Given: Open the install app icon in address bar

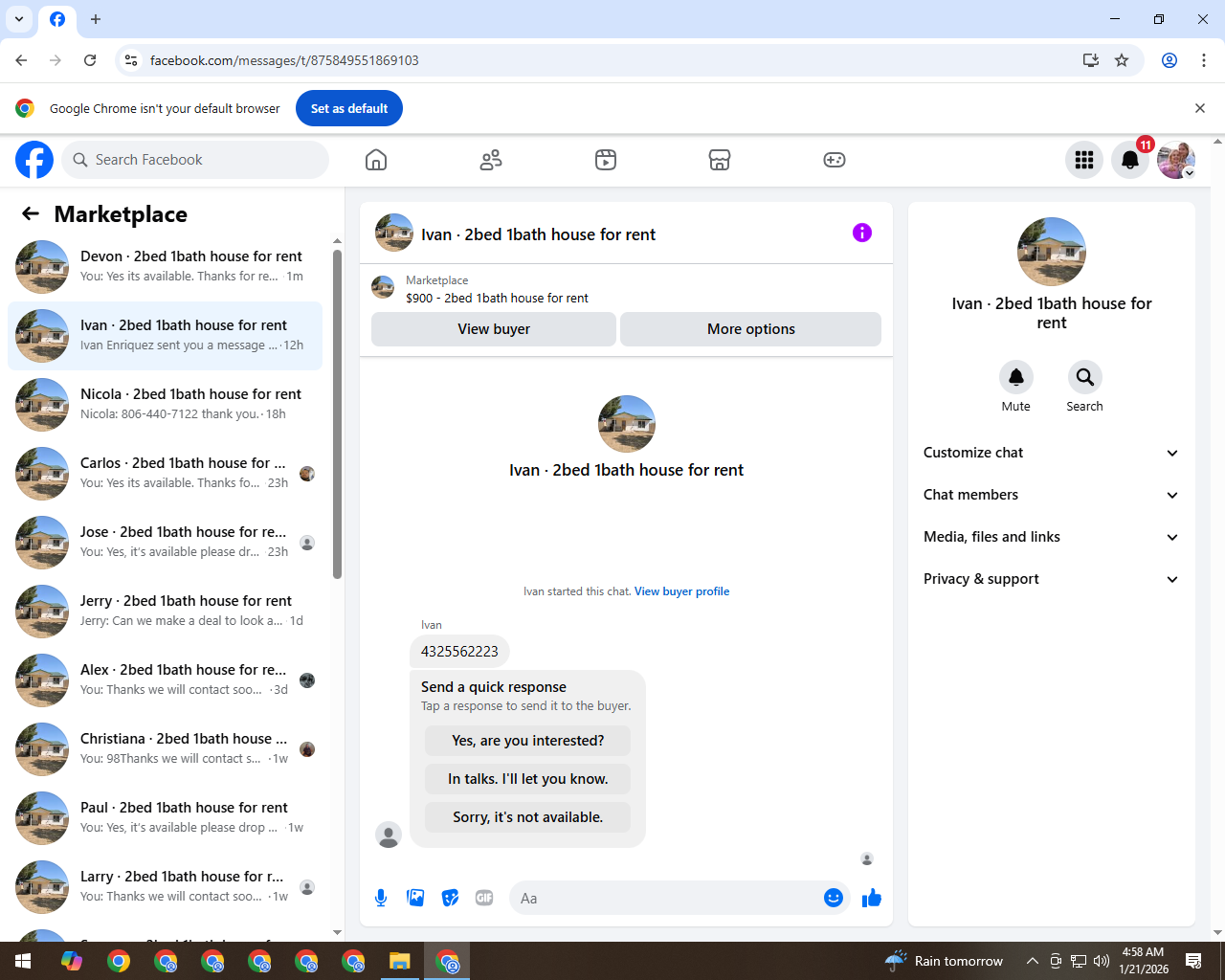Looking at the screenshot, I should click(x=1091, y=60).
